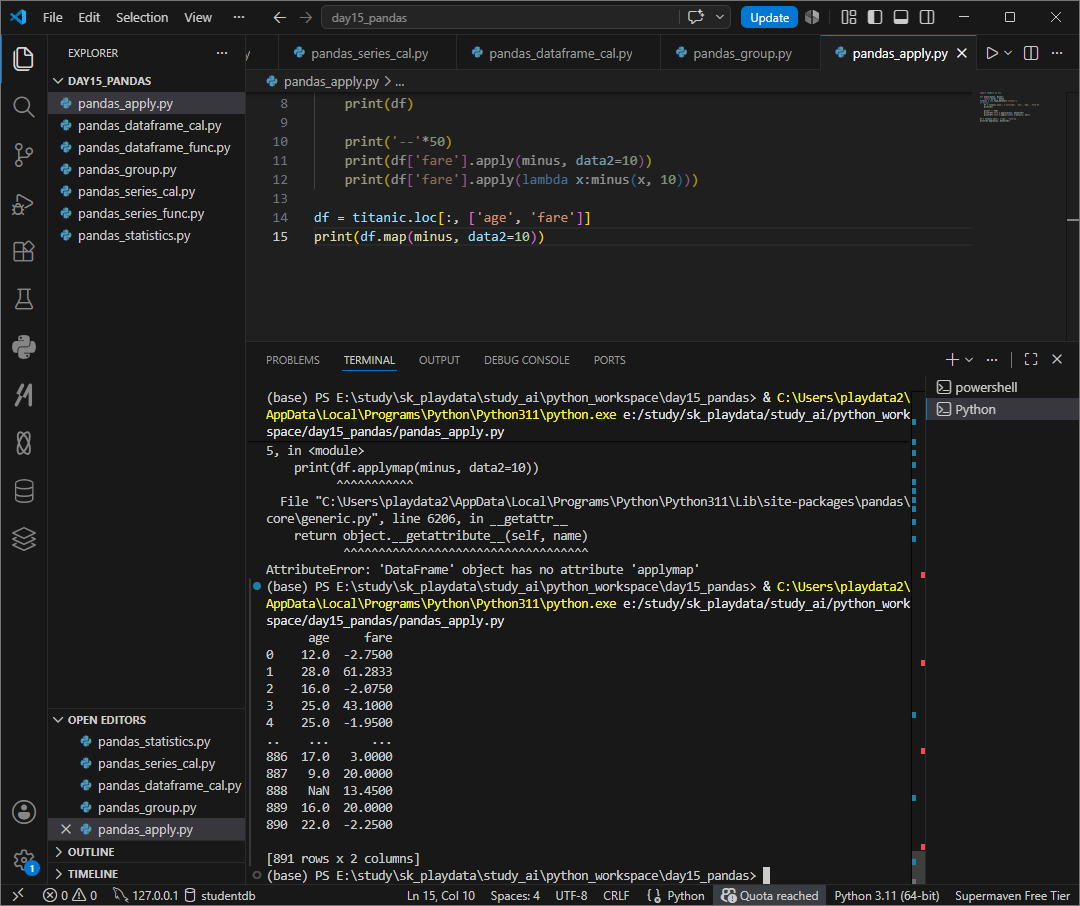This screenshot has height=906, width=1080.
Task: Open the Selection menu
Action: click(x=142, y=17)
